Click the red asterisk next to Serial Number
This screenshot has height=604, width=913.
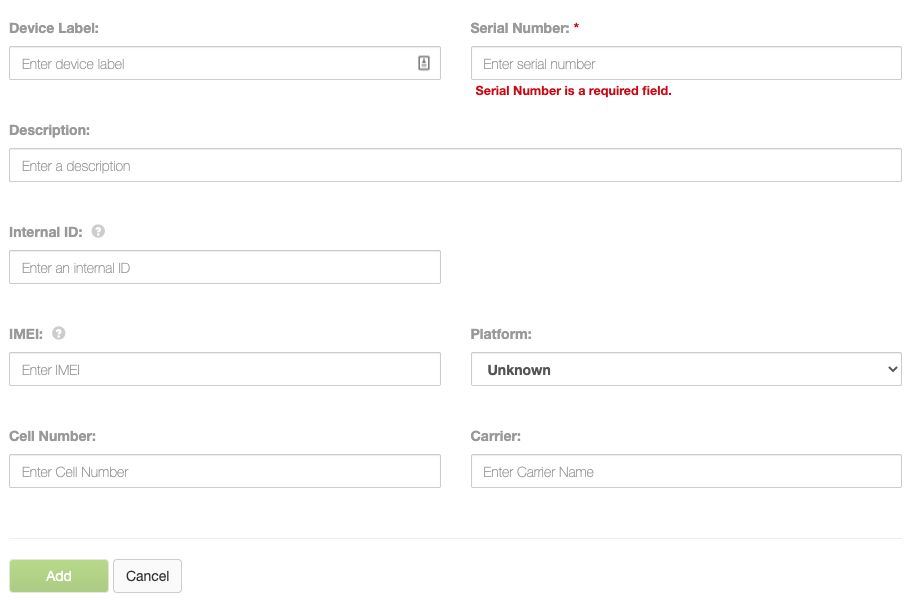(x=577, y=28)
